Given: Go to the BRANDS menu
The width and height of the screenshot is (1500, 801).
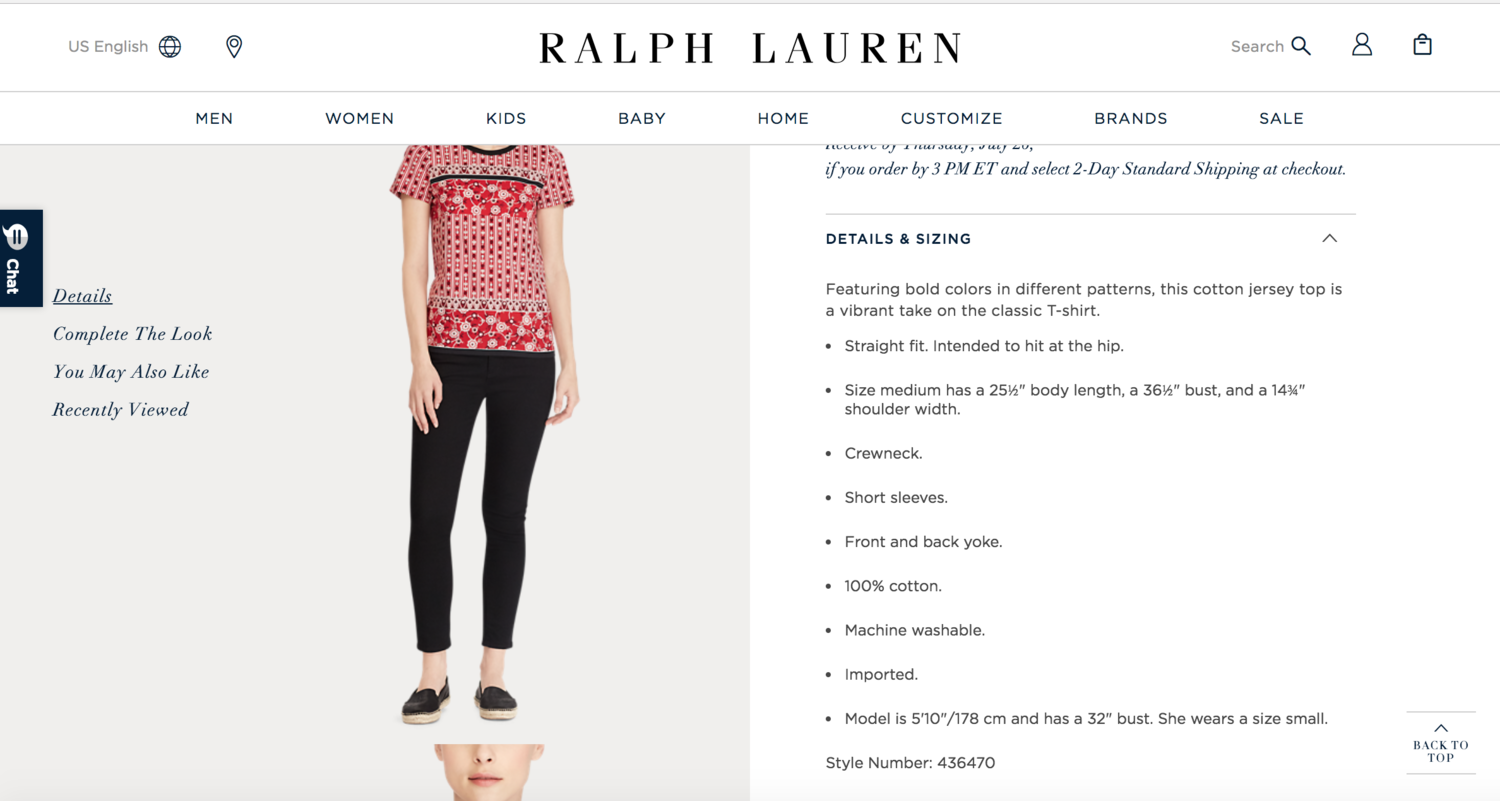Looking at the screenshot, I should 1131,118.
